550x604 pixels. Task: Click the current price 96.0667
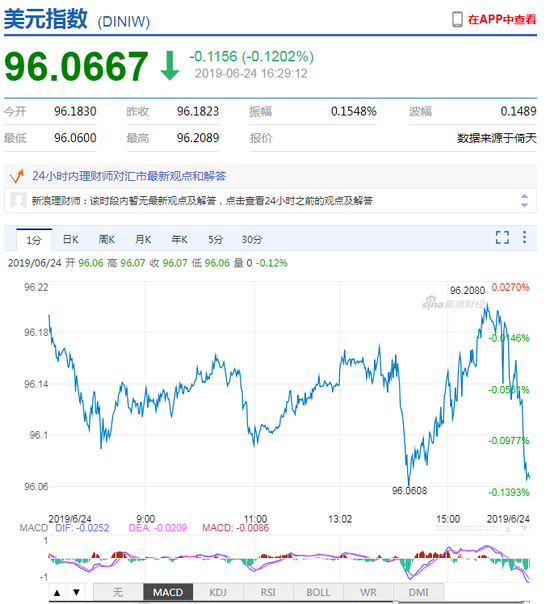click(76, 66)
